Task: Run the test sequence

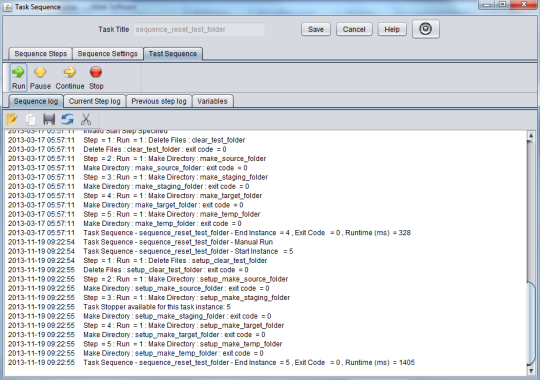Action: (18, 78)
